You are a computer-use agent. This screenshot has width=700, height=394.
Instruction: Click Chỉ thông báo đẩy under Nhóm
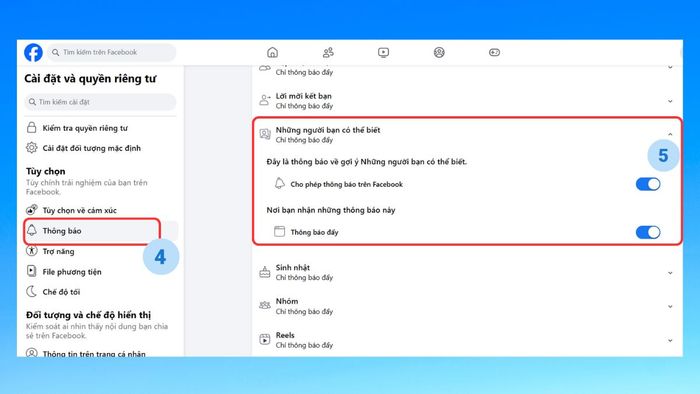click(304, 311)
